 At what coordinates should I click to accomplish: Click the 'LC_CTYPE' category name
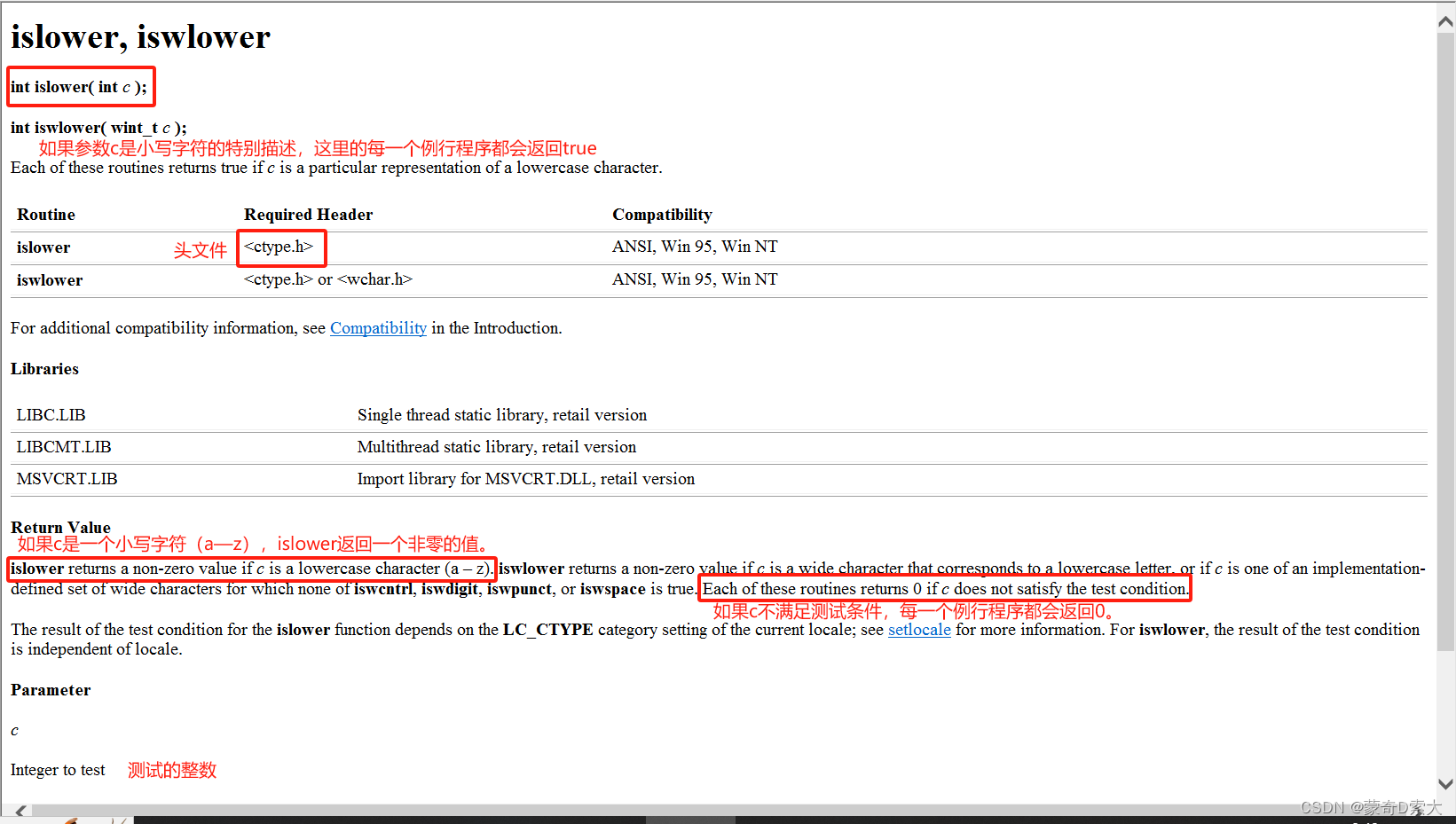click(548, 630)
